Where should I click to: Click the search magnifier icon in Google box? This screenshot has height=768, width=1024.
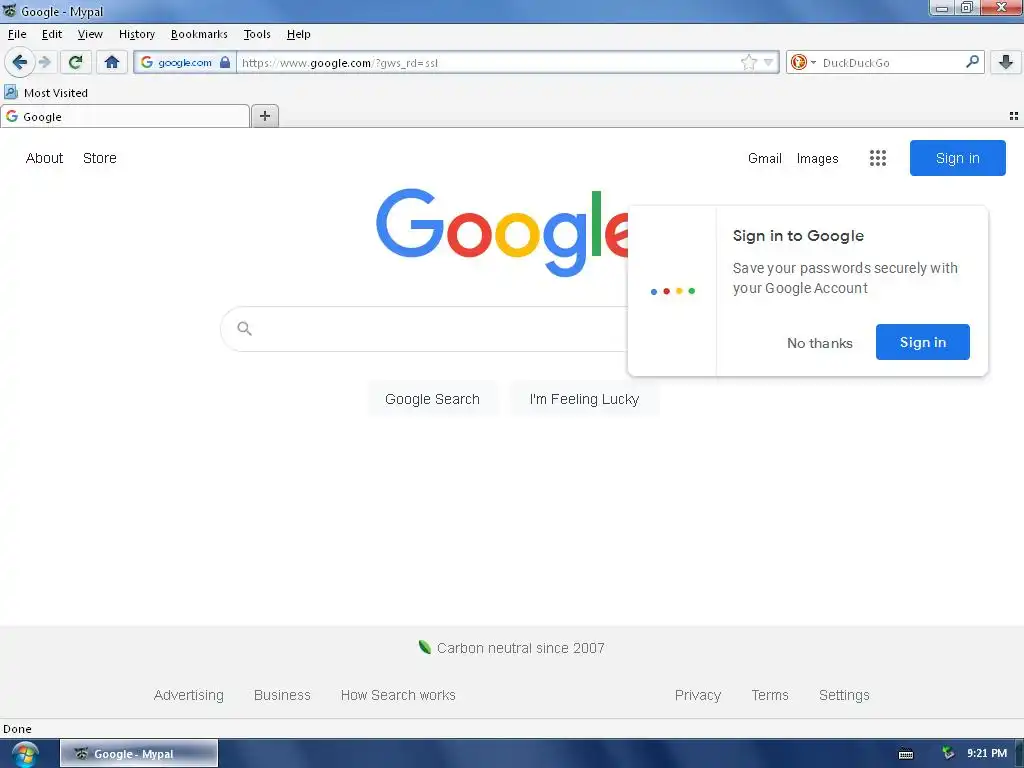click(244, 328)
